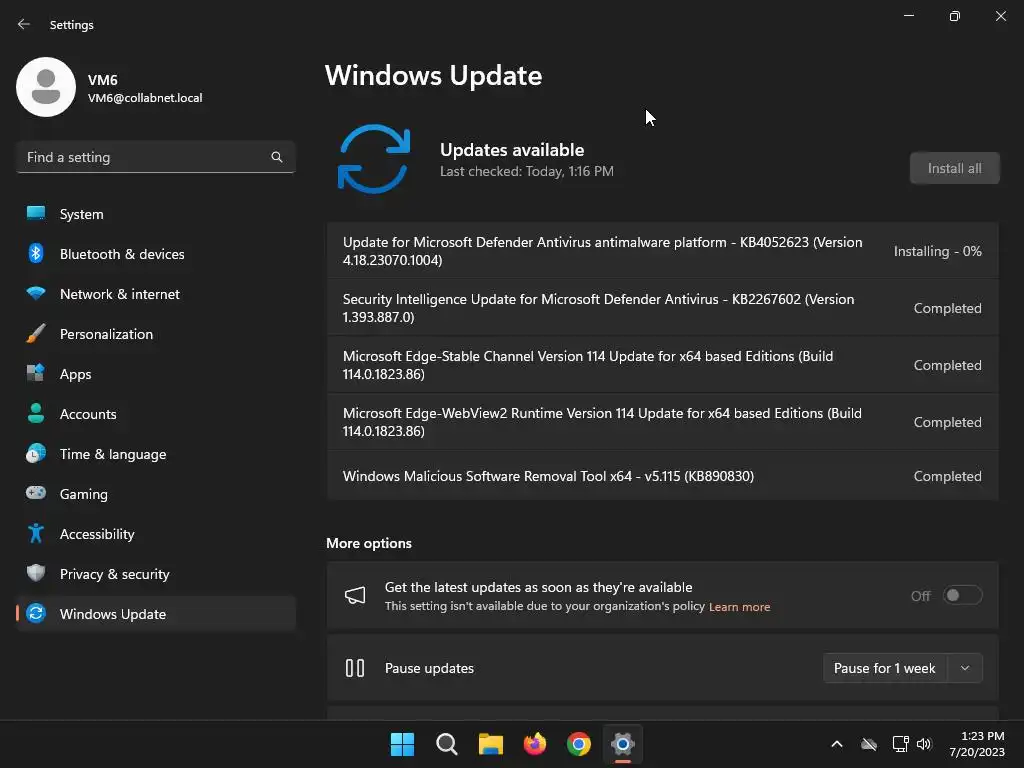Open the clock showing 1:23 PM 7/20/2023
The width and height of the screenshot is (1024, 768).
point(977,744)
